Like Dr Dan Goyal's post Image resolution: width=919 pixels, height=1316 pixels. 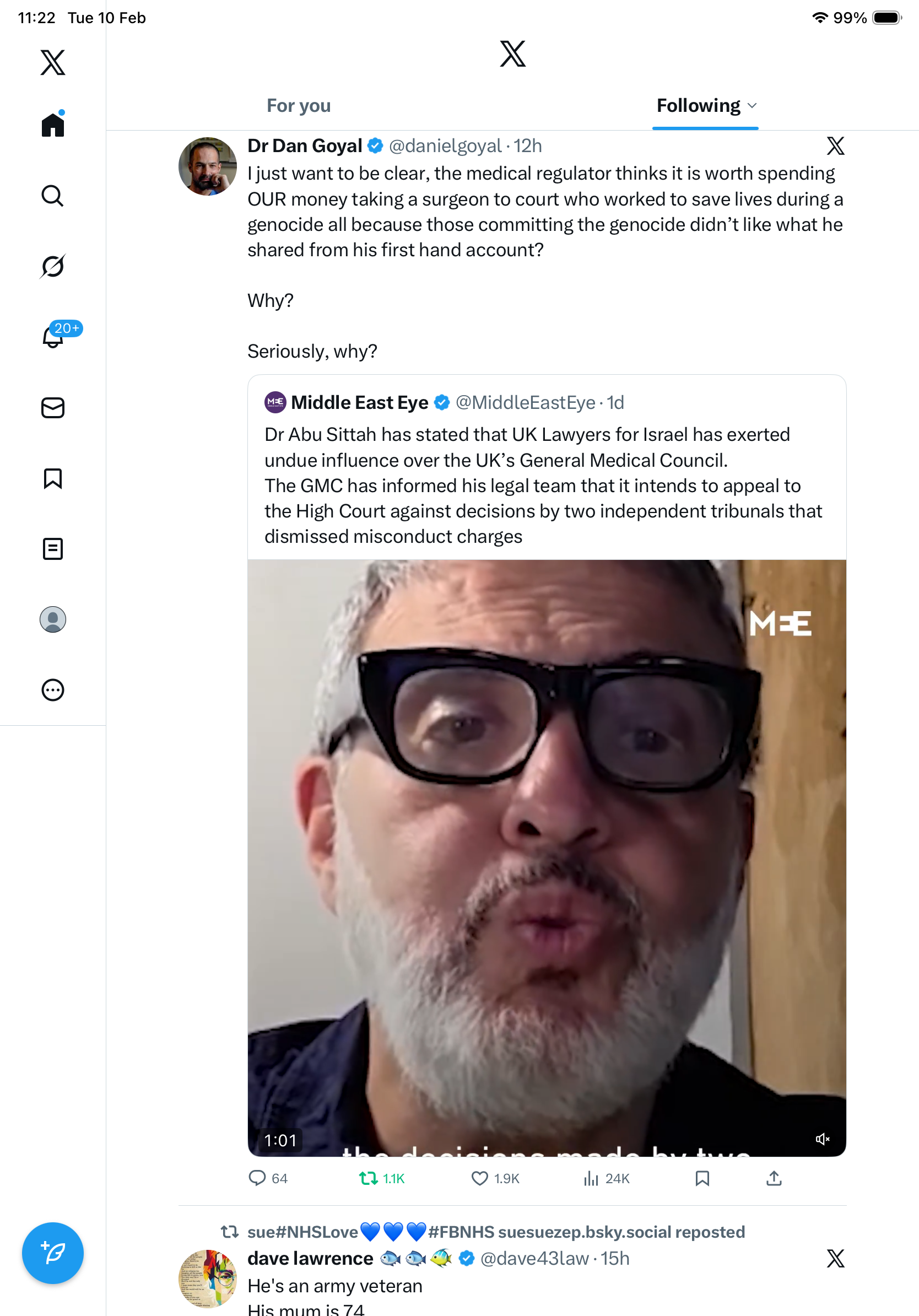point(479,1178)
